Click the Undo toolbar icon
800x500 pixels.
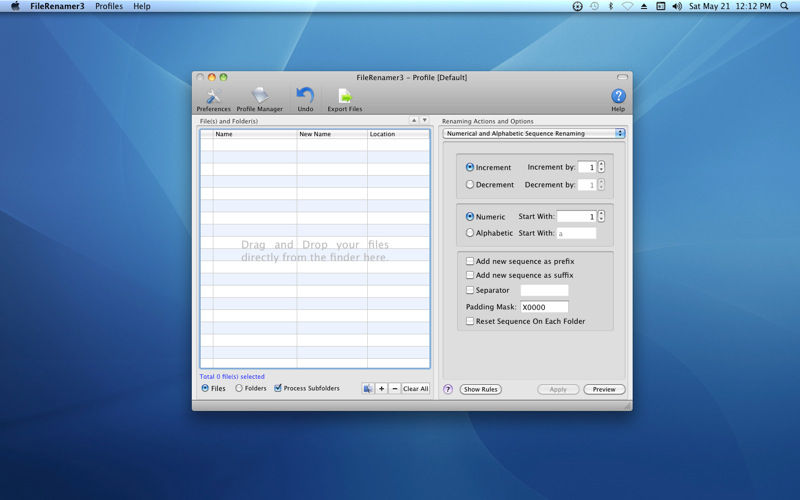point(305,100)
